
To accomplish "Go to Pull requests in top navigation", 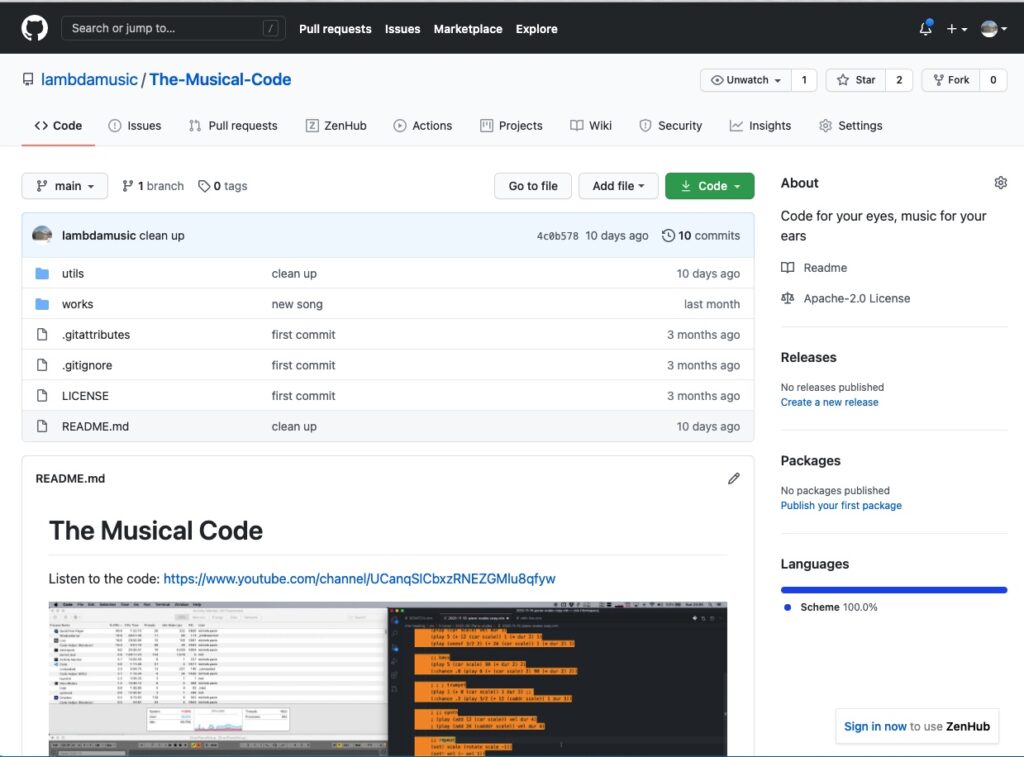I will (x=335, y=29).
